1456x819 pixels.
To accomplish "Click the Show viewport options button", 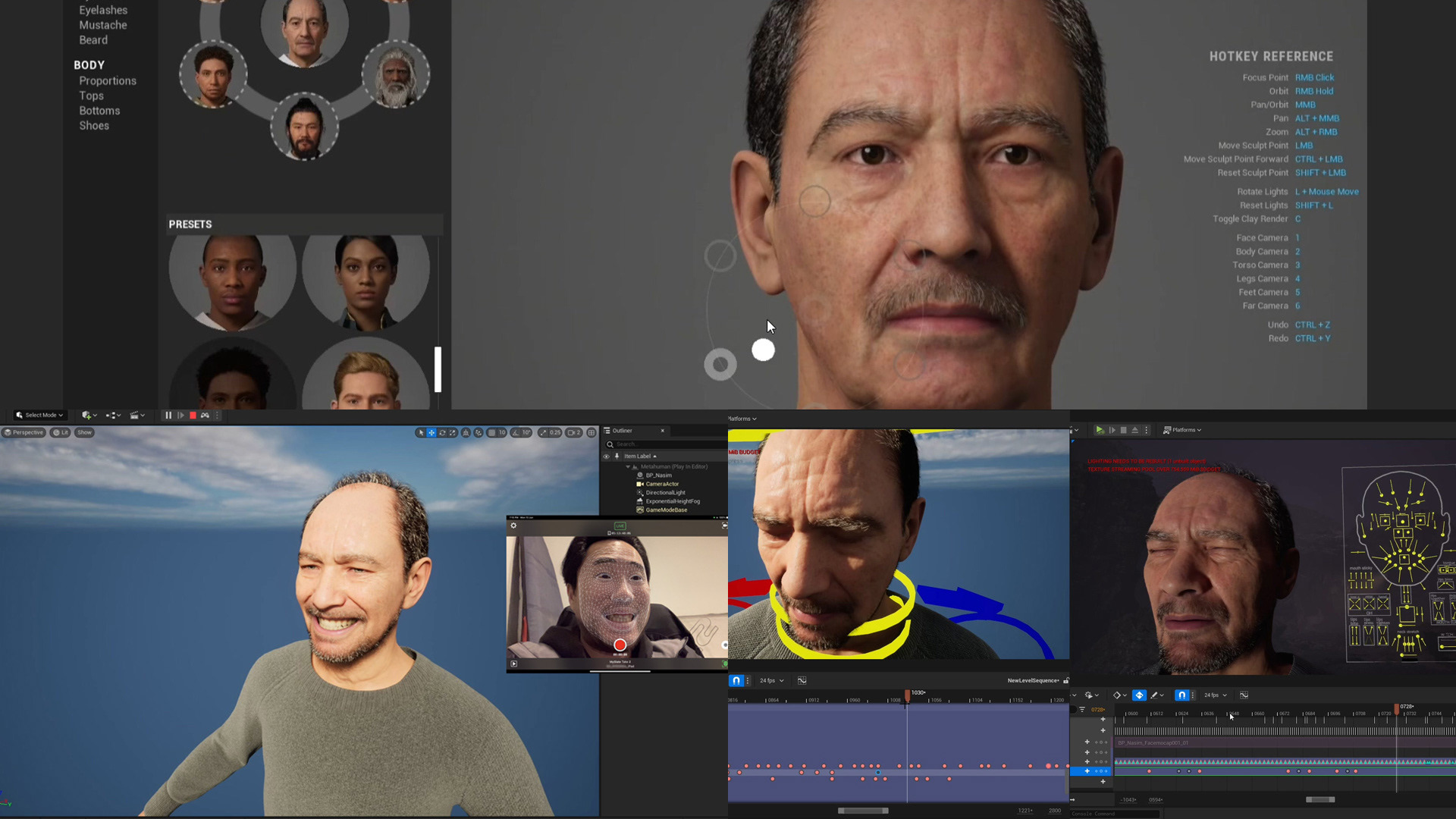I will (x=84, y=433).
